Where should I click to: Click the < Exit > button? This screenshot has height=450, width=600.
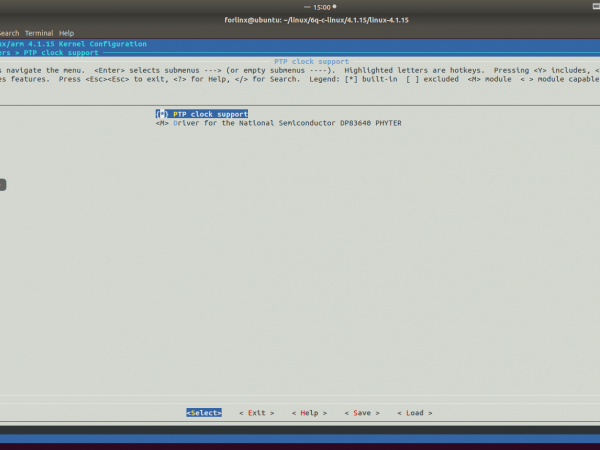click(257, 412)
